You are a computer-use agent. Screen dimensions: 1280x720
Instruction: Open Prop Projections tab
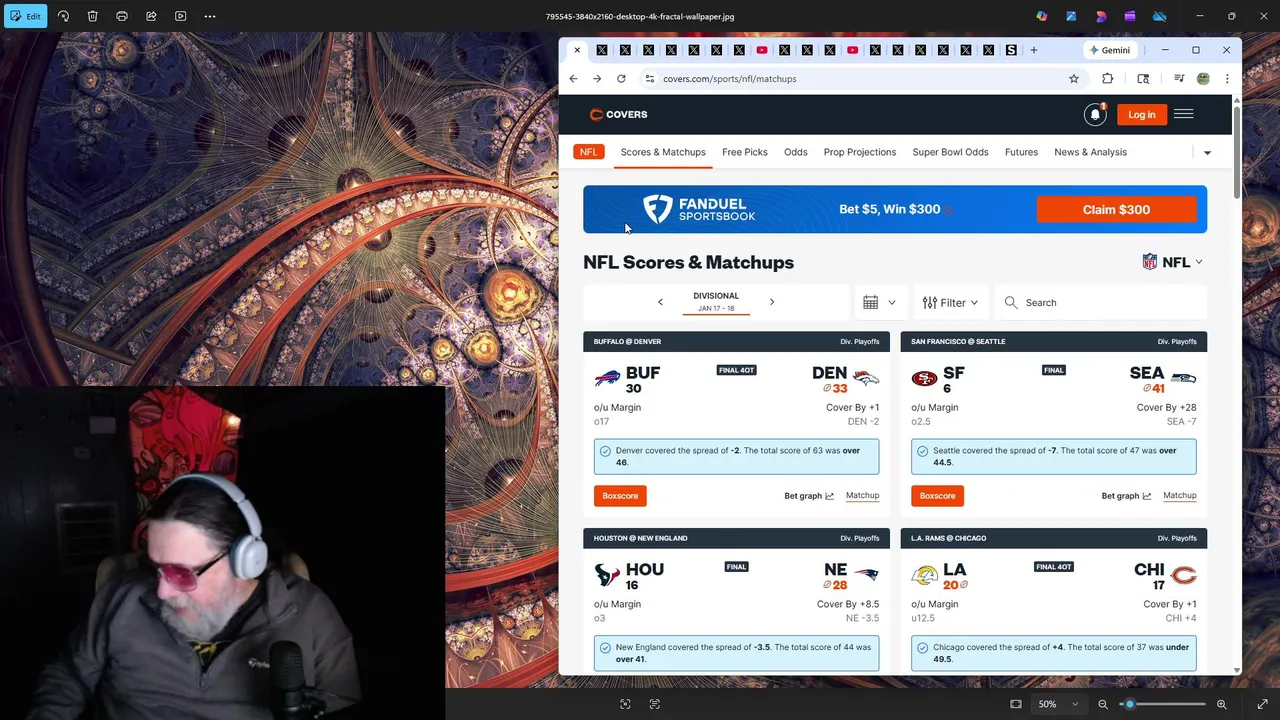point(860,152)
